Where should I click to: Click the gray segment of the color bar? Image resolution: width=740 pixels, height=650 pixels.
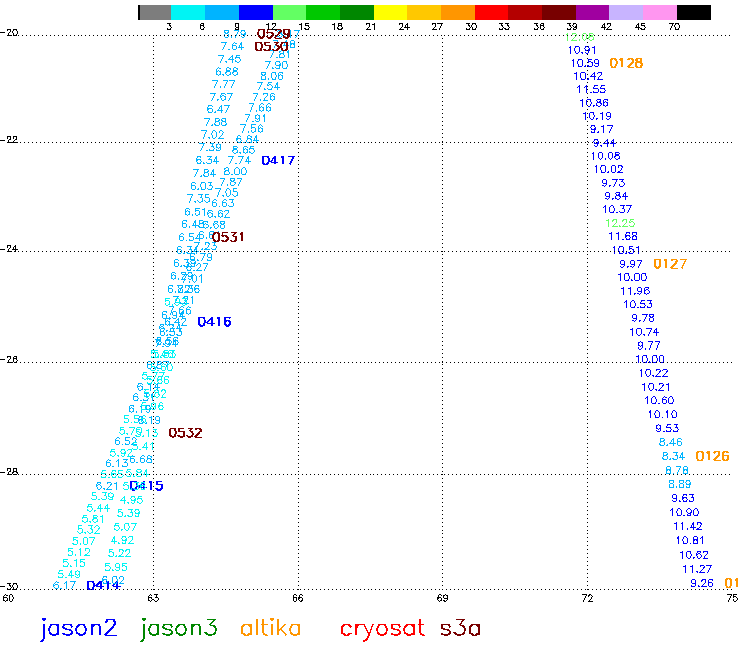click(155, 12)
